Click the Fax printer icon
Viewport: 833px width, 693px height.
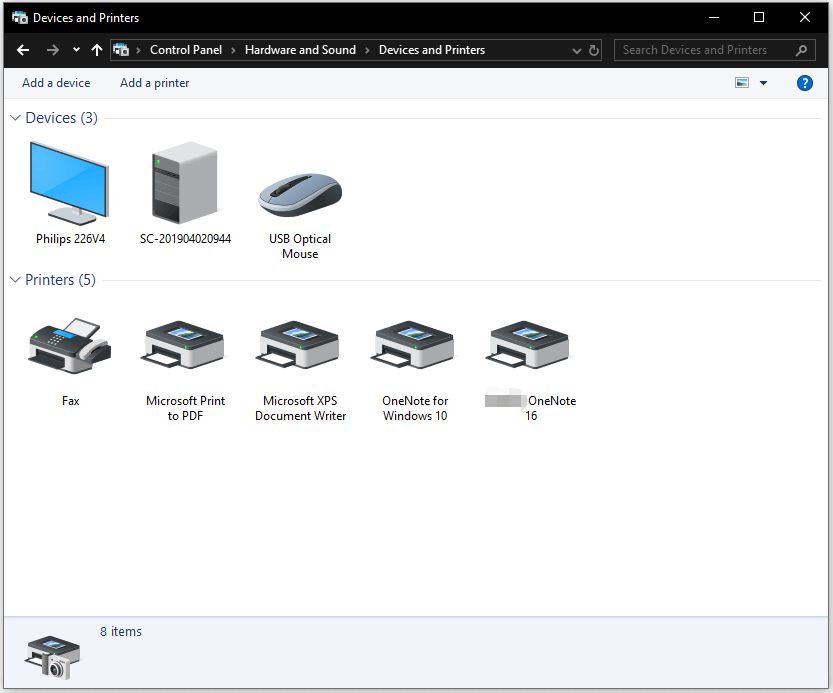(x=70, y=343)
